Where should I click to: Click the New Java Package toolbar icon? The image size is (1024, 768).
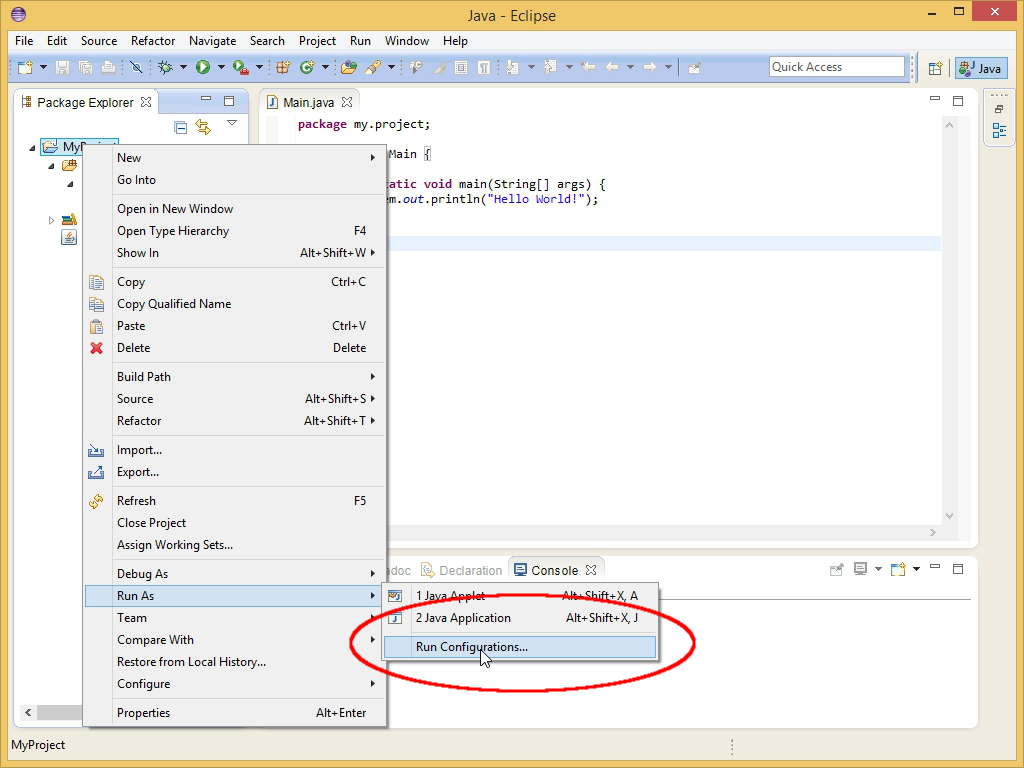[x=283, y=67]
